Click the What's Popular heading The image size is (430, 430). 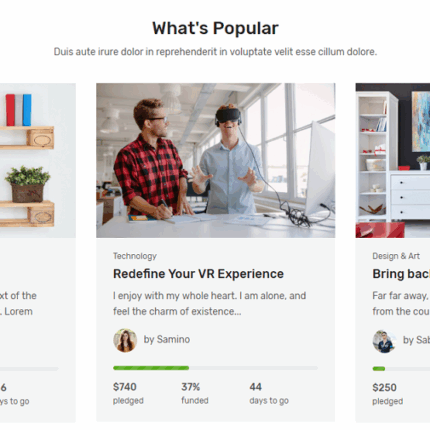[x=215, y=28]
